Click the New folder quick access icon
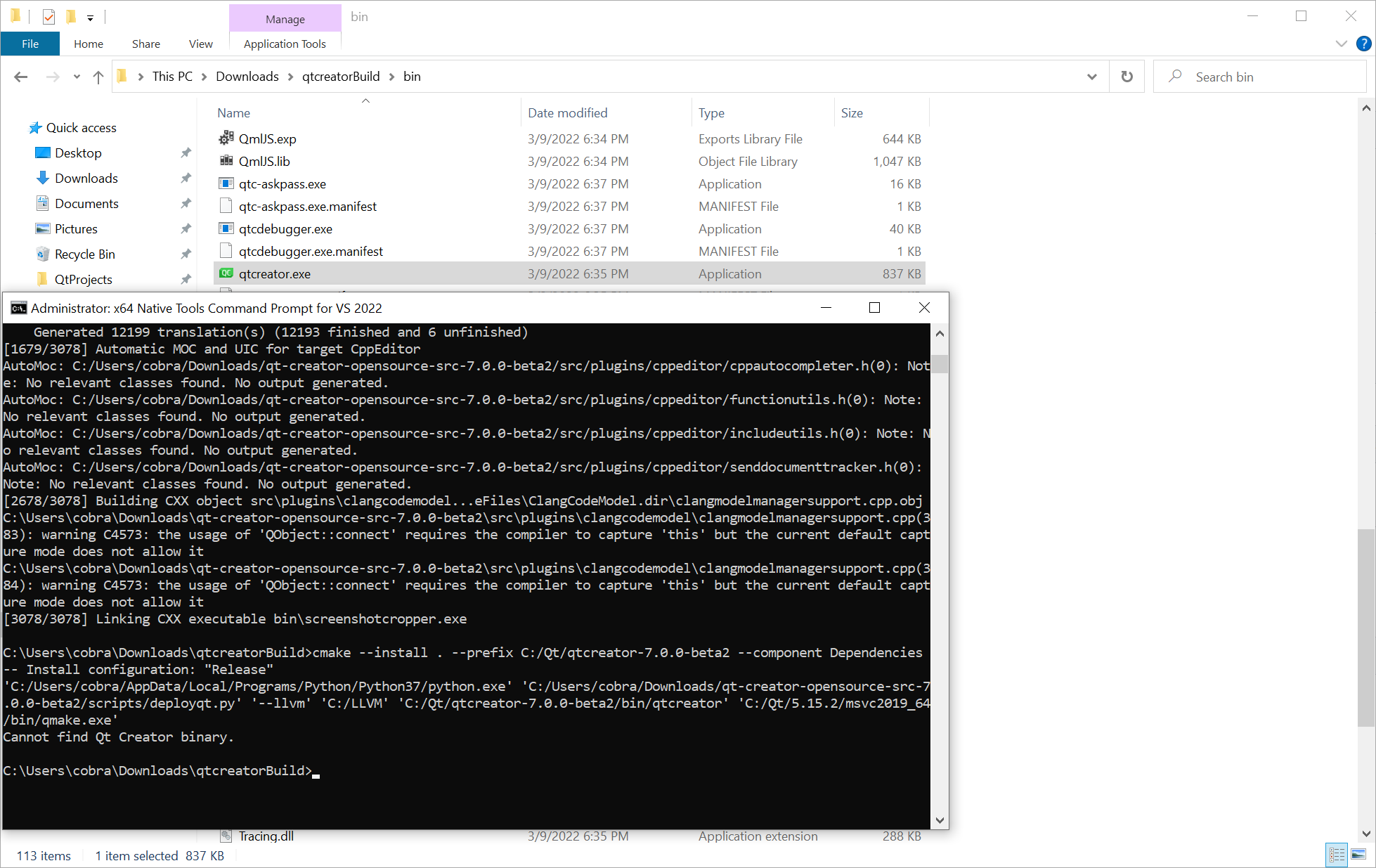The image size is (1376, 868). (x=70, y=16)
